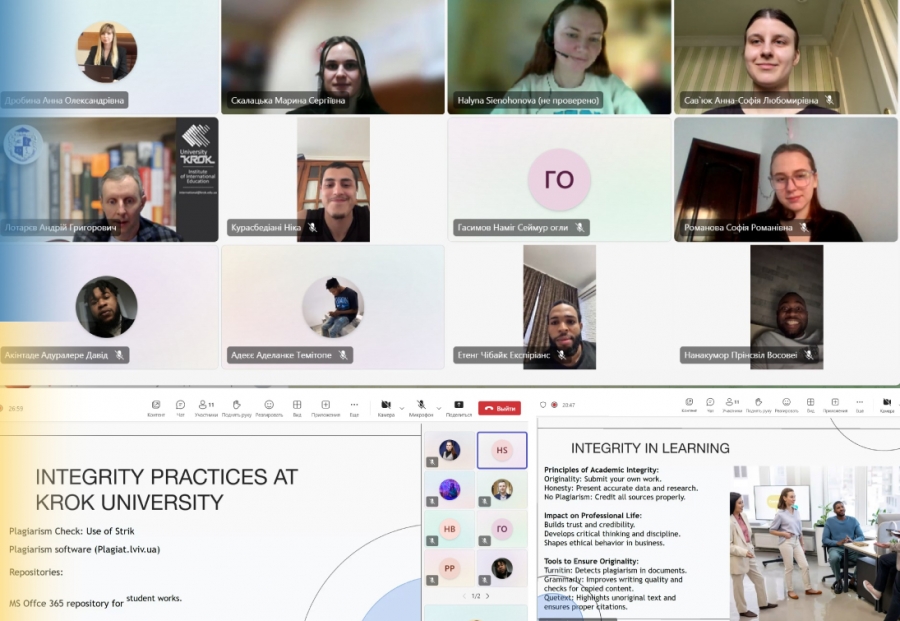
Task: Share screen with Поделиться button
Action: [459, 408]
